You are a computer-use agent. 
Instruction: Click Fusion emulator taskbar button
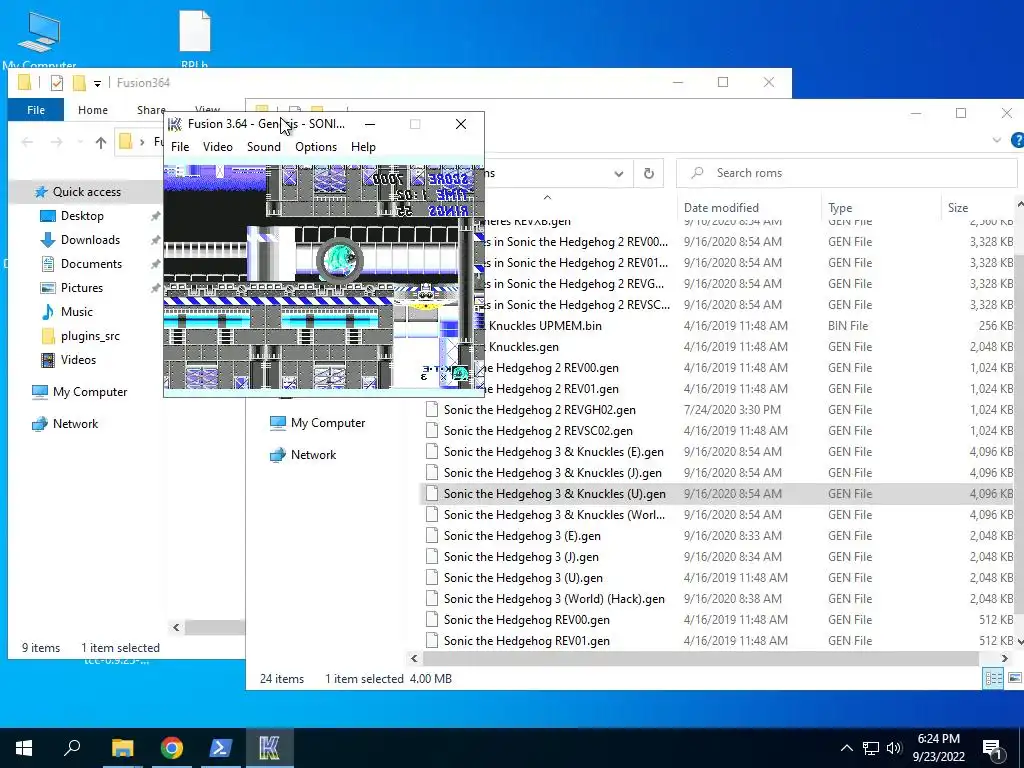pyautogui.click(x=269, y=748)
